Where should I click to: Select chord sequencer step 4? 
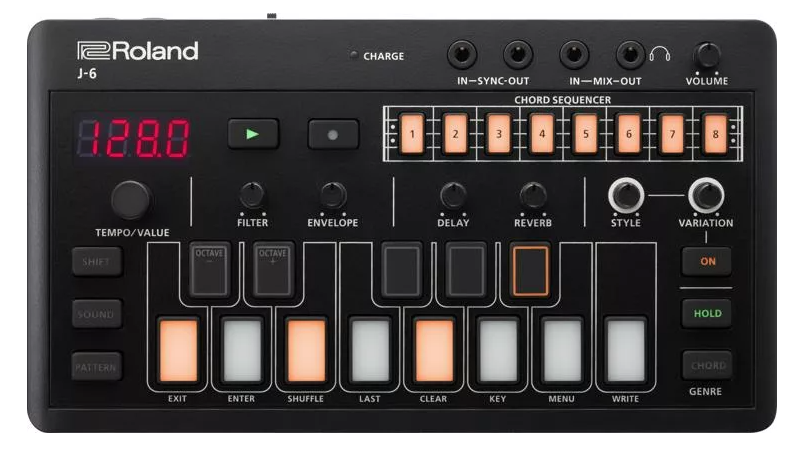point(541,133)
